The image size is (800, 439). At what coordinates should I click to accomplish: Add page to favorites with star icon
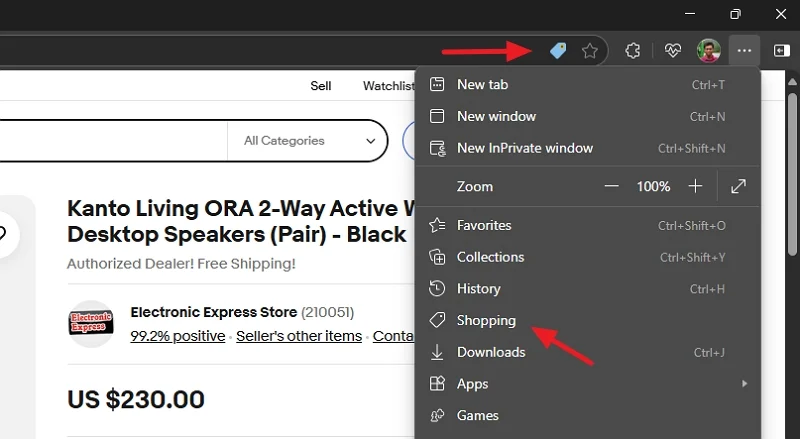point(590,51)
